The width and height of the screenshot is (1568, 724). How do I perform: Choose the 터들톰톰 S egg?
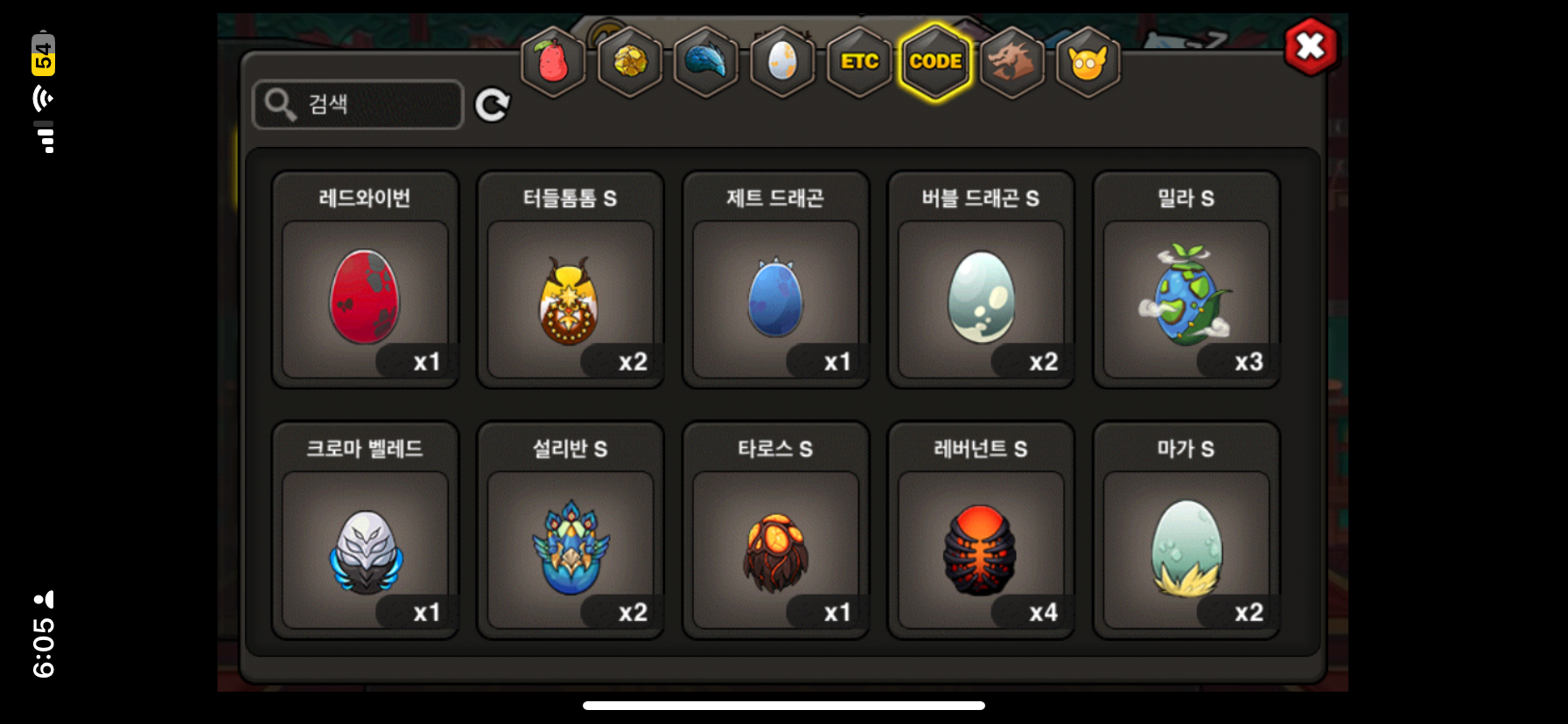pyautogui.click(x=570, y=280)
